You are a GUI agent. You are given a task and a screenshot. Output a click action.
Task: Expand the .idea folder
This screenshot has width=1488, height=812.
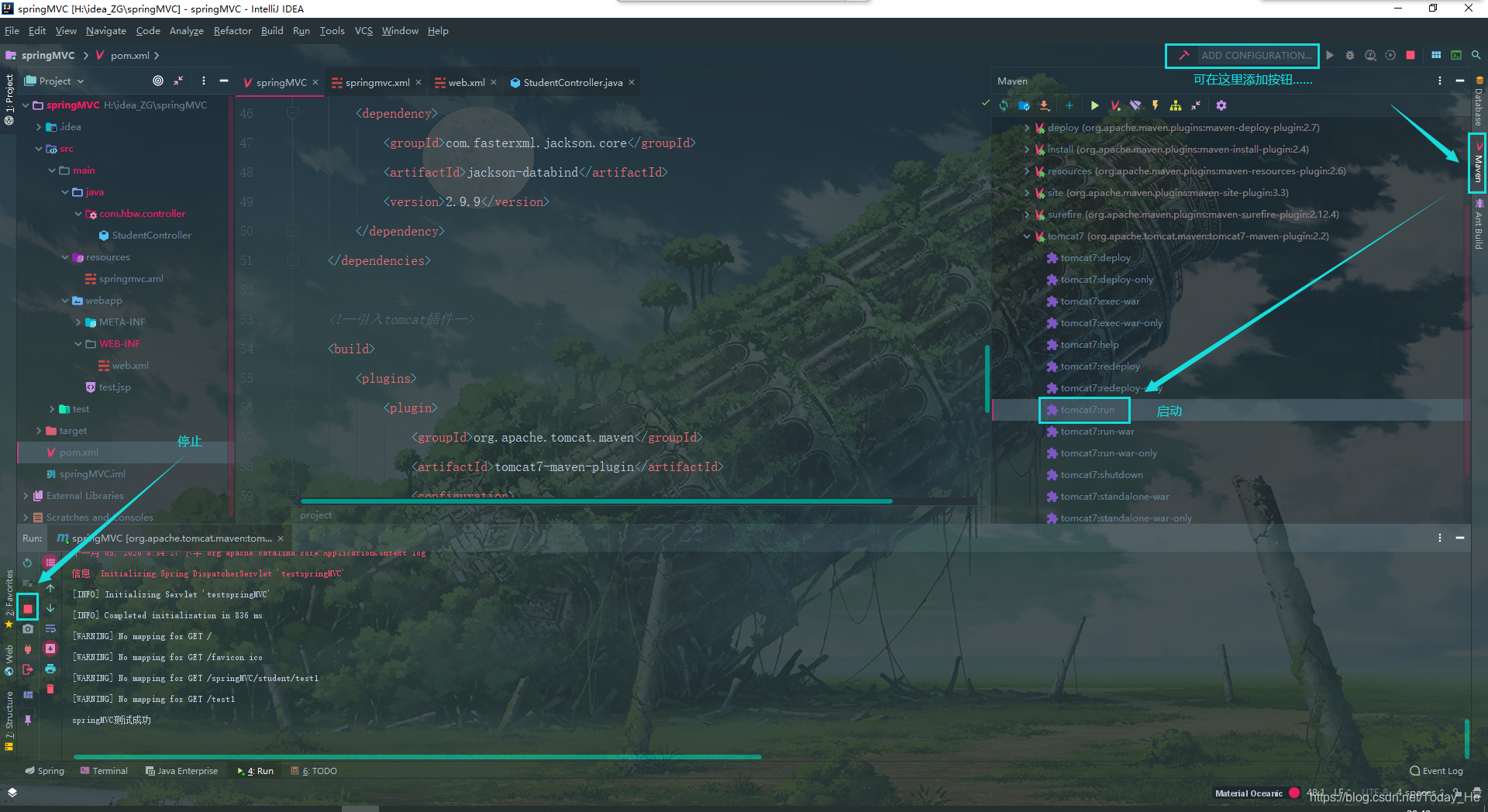(39, 127)
